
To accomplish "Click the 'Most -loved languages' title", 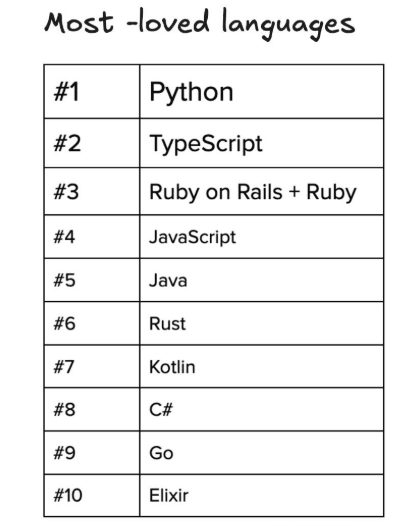I will 200,24.
